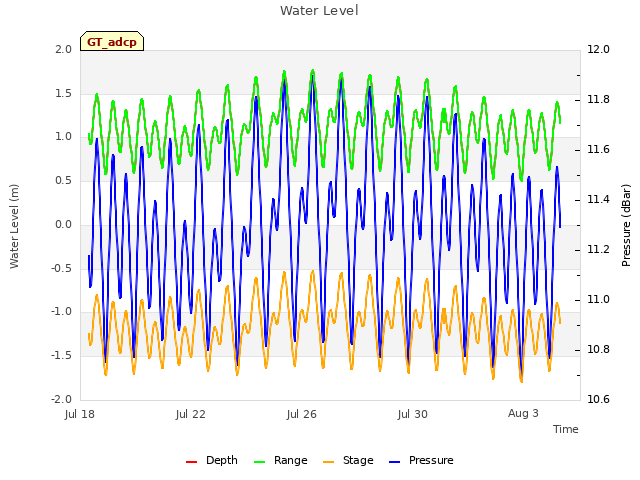640x480 pixels.
Task: Click the Time axis title
Action: click(566, 429)
